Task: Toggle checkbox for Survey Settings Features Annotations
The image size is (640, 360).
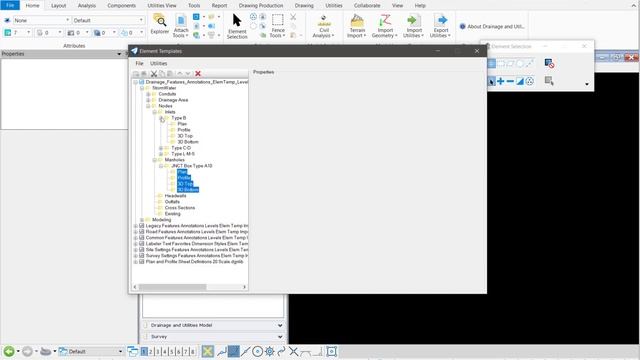Action: [142, 256]
